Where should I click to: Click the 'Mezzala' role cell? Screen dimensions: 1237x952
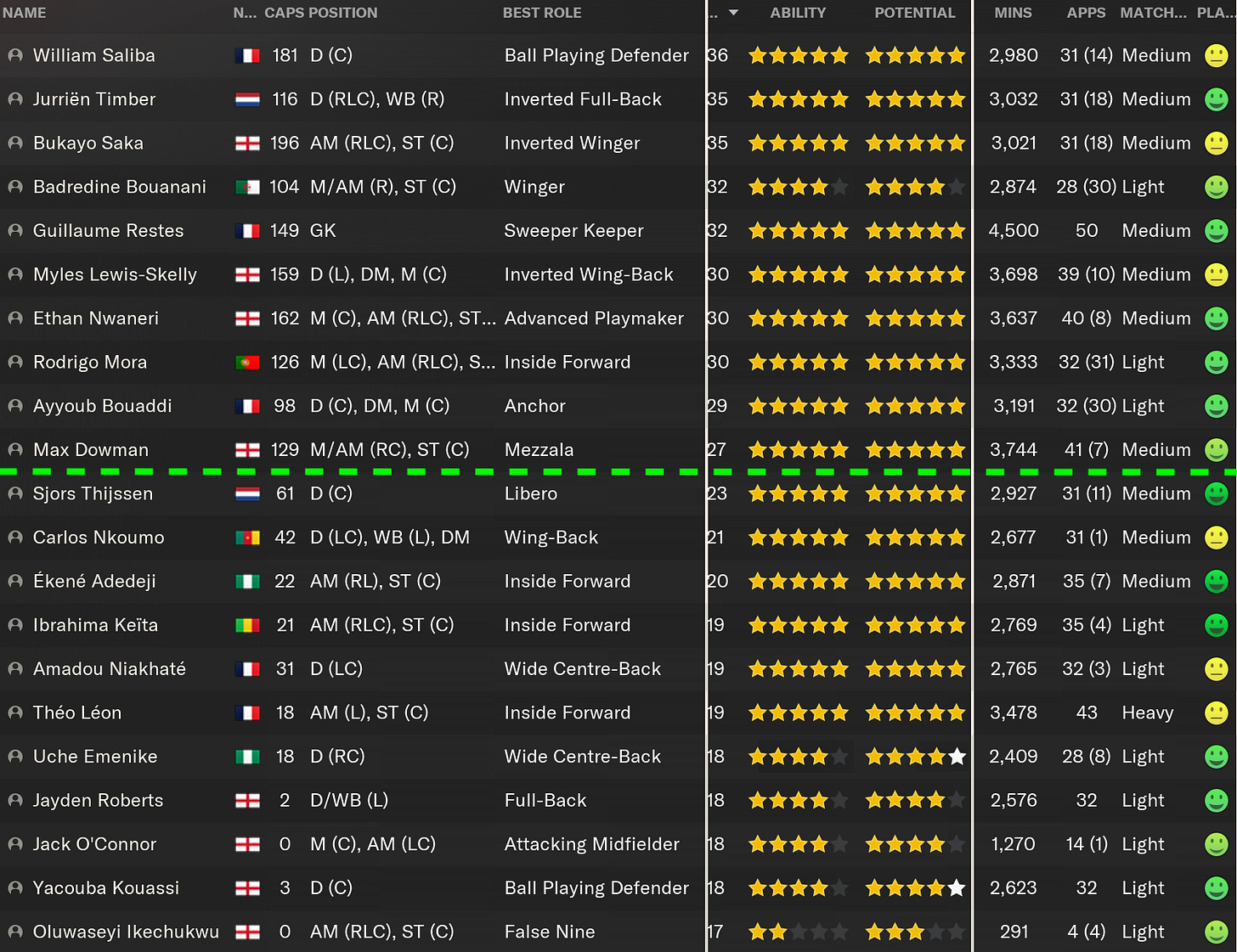539,450
